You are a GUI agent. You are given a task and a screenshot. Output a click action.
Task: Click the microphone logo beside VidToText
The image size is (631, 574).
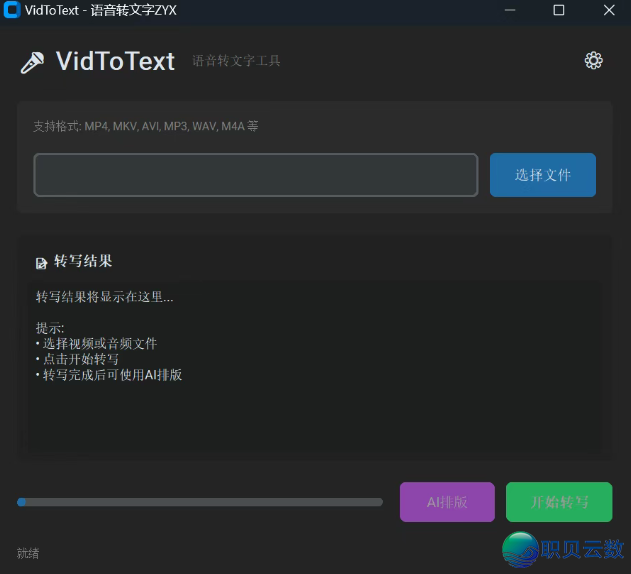click(x=32, y=63)
